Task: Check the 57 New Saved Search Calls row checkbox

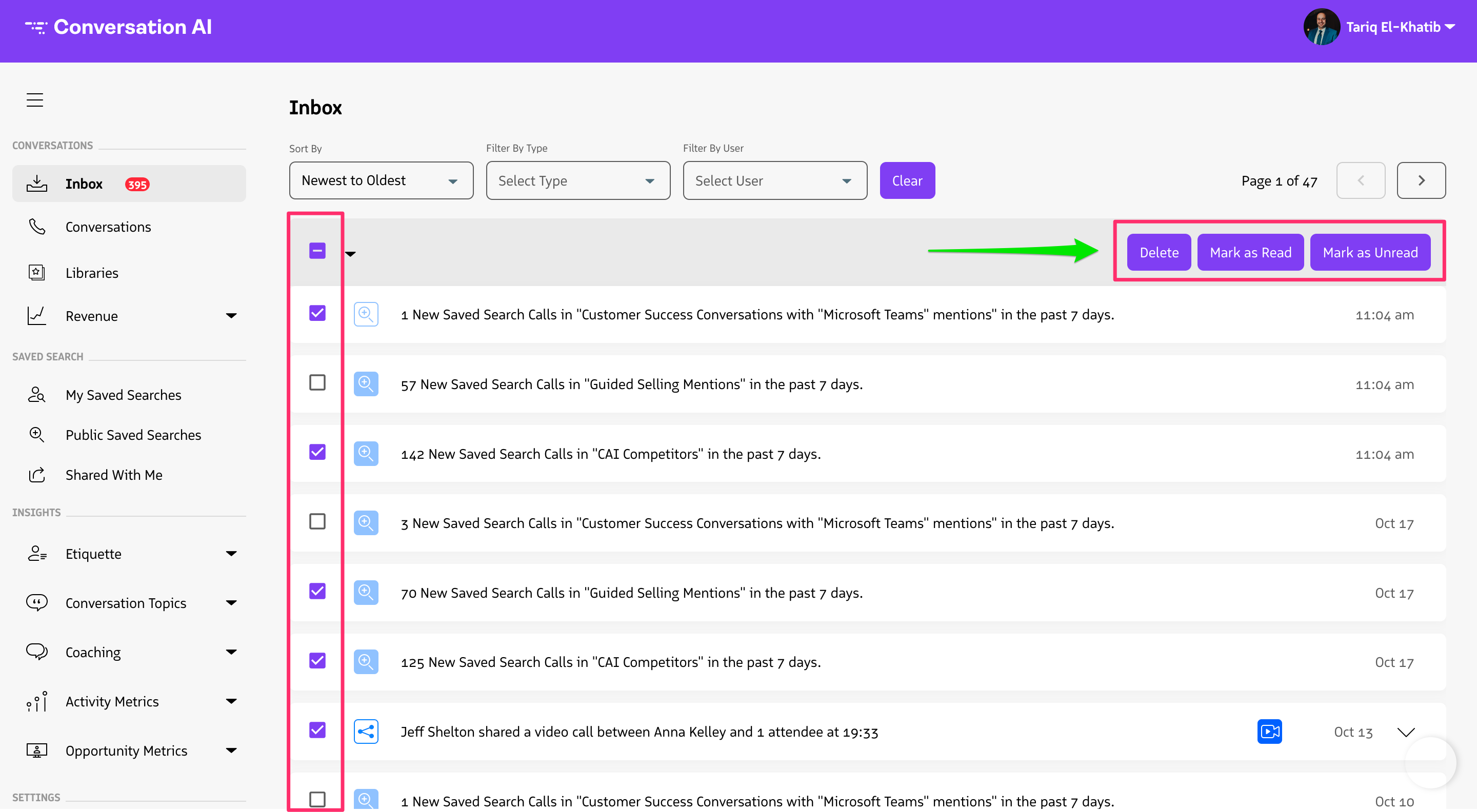Action: tap(317, 382)
